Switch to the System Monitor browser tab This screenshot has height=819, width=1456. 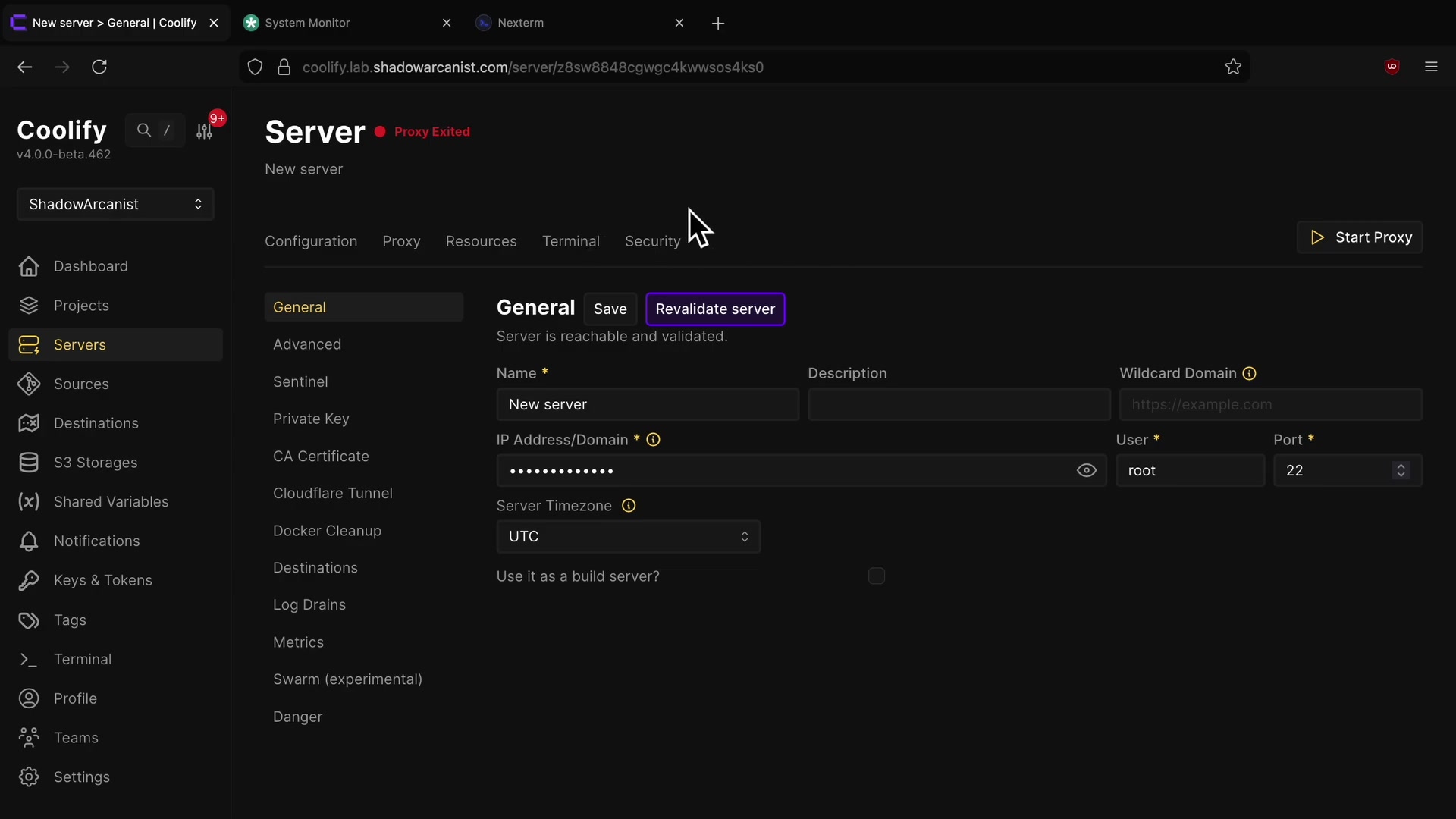tap(349, 23)
